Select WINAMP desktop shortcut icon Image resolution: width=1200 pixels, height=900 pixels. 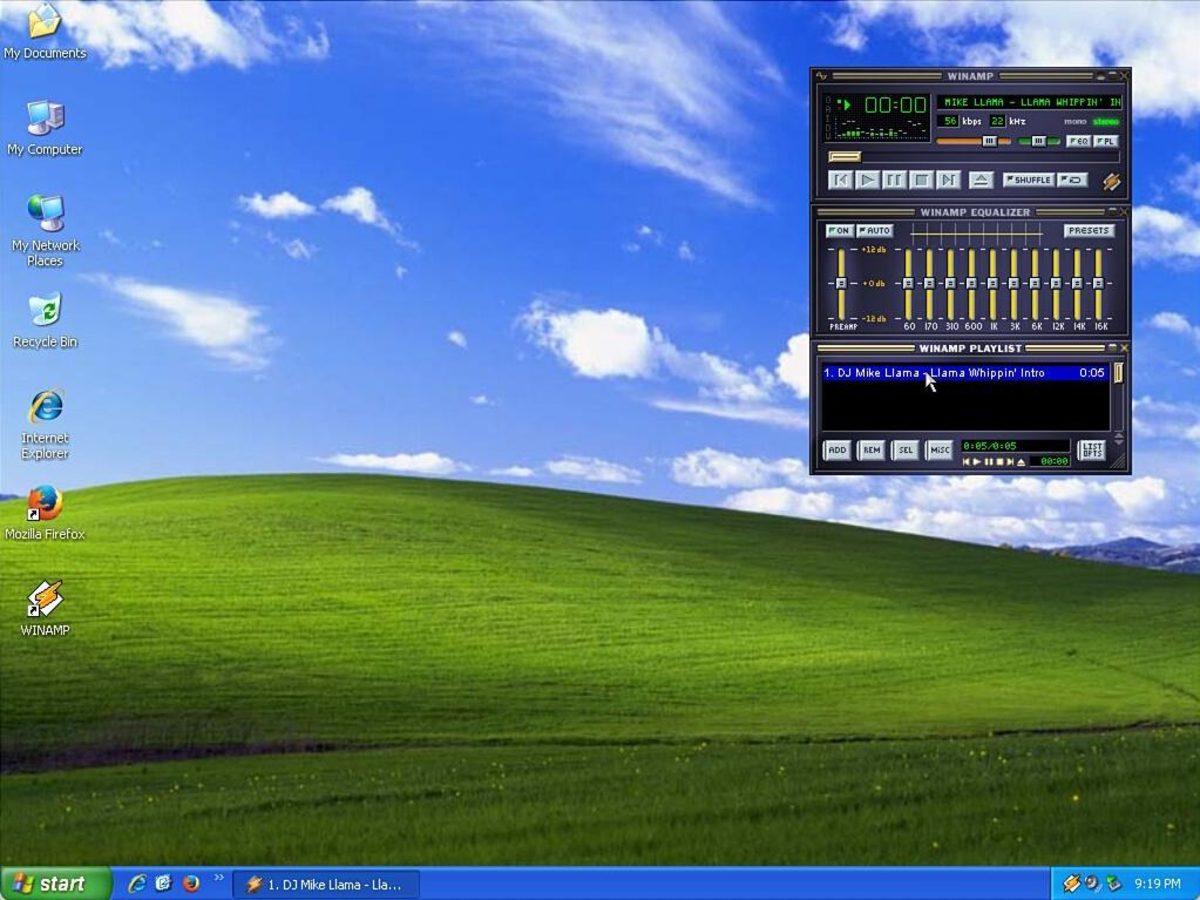point(45,608)
